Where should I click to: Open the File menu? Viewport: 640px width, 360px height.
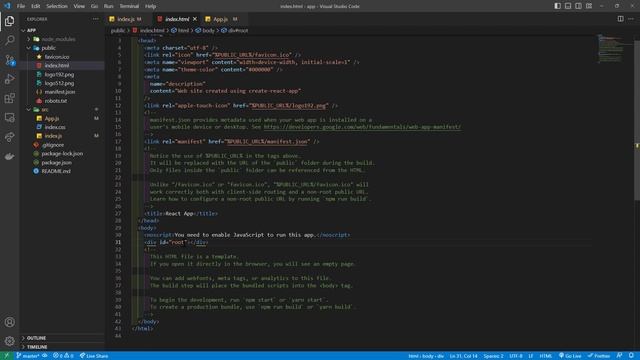21,6
